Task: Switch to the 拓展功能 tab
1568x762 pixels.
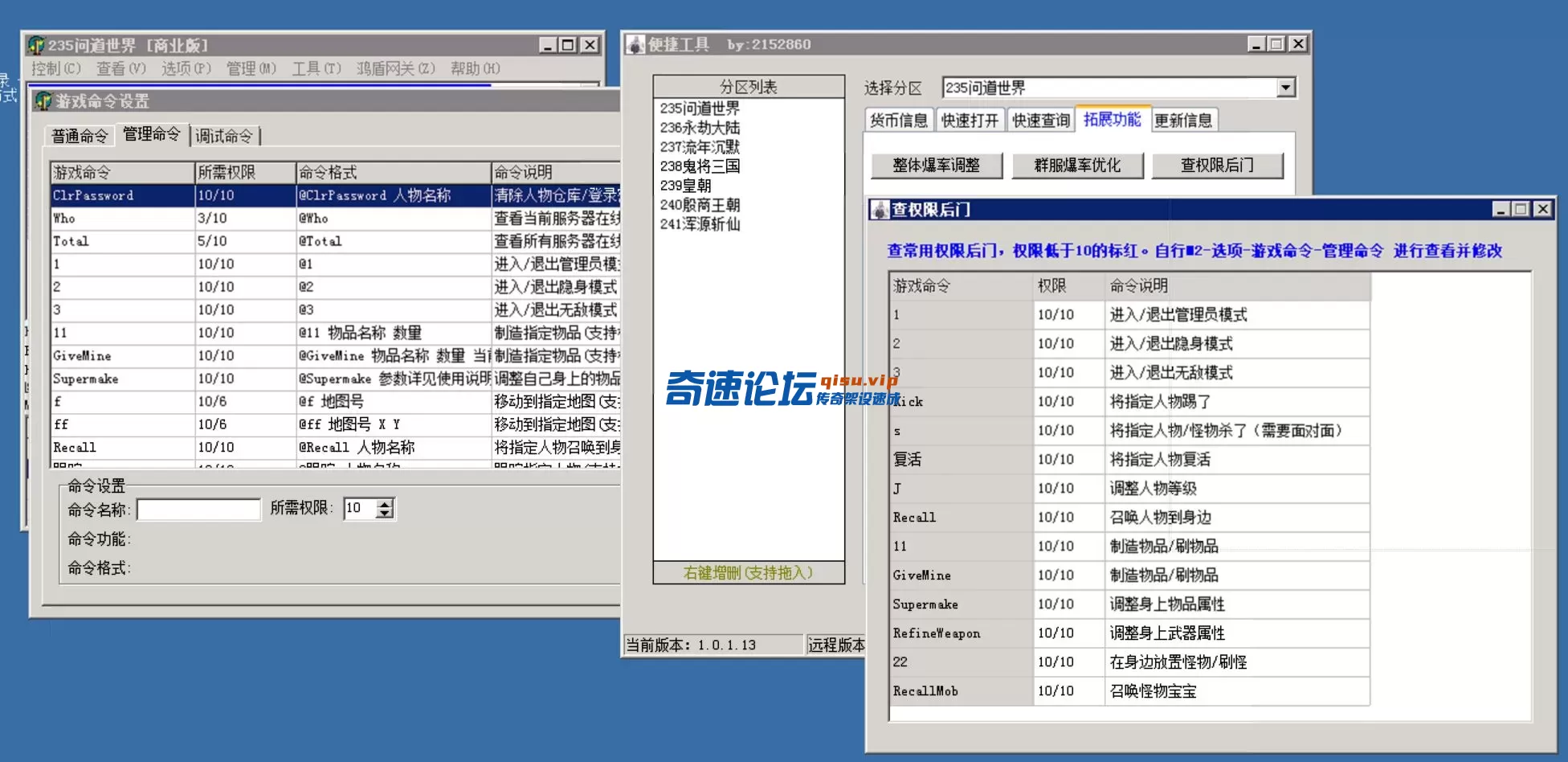Action: click(1113, 119)
